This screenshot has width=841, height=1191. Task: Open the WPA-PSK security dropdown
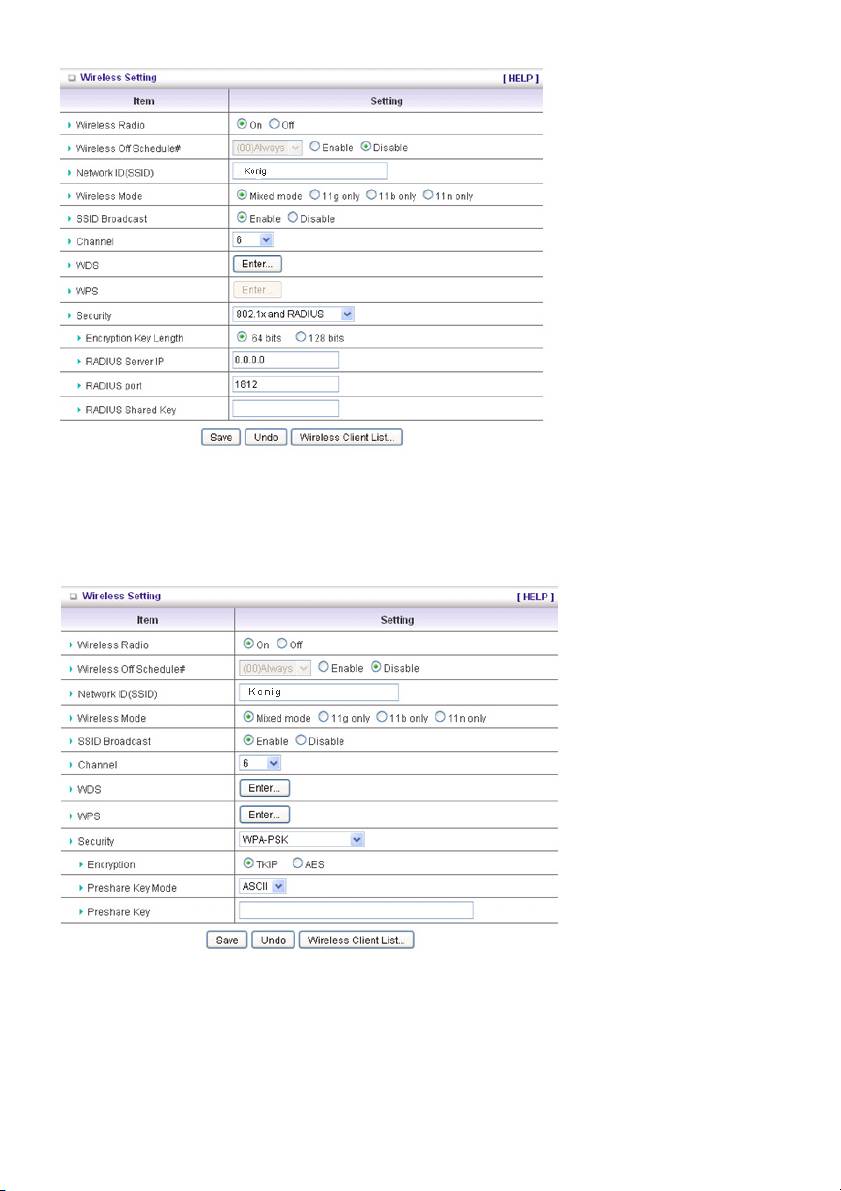[301, 839]
